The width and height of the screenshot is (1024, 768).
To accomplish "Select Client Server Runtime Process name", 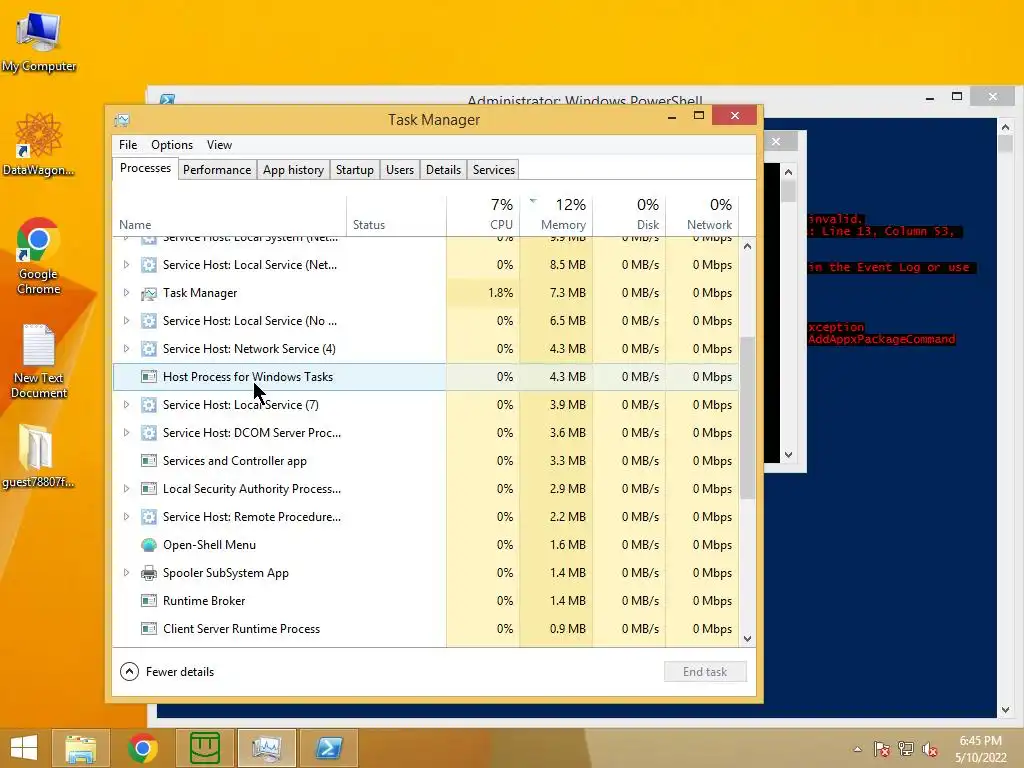I will click(242, 629).
